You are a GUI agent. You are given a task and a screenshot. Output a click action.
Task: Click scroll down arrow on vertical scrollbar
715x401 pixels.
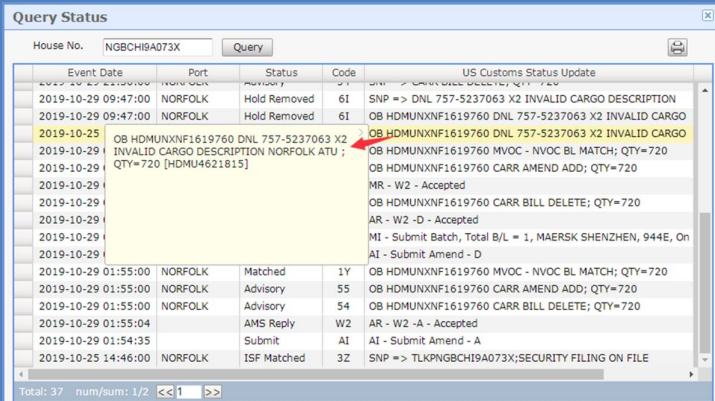point(704,360)
